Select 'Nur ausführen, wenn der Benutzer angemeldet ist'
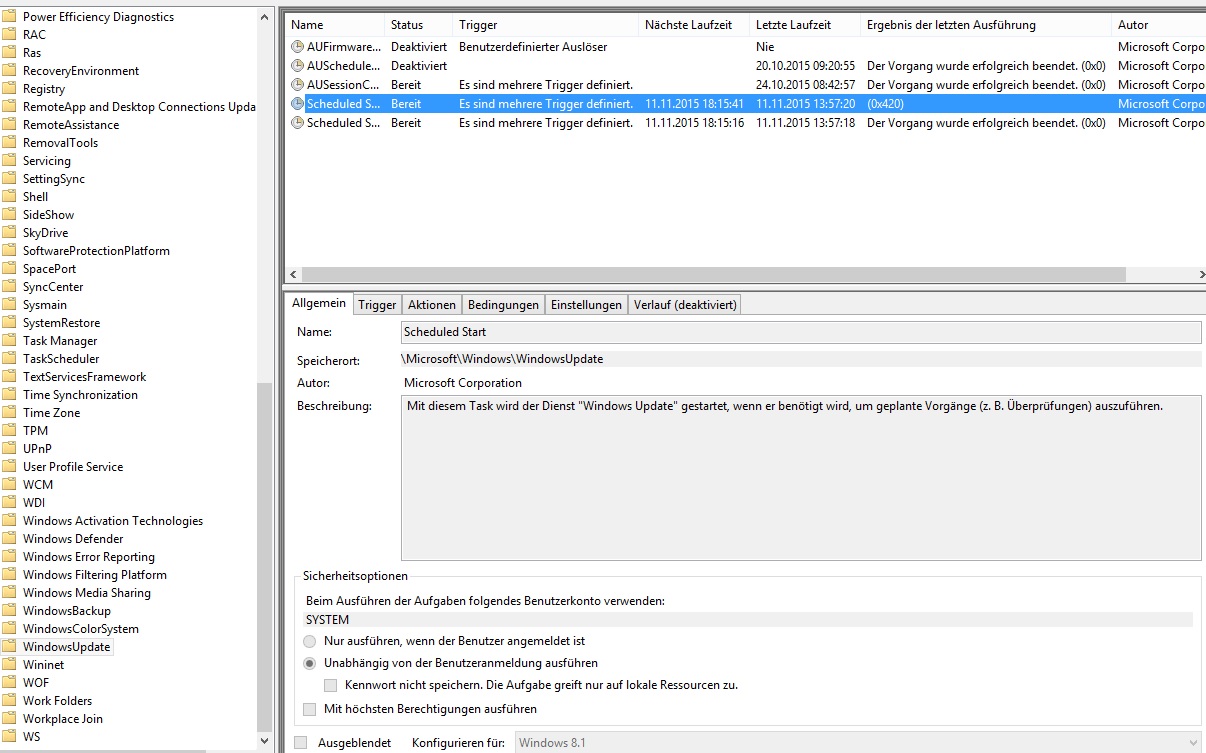This screenshot has width=1206, height=753. [x=310, y=641]
